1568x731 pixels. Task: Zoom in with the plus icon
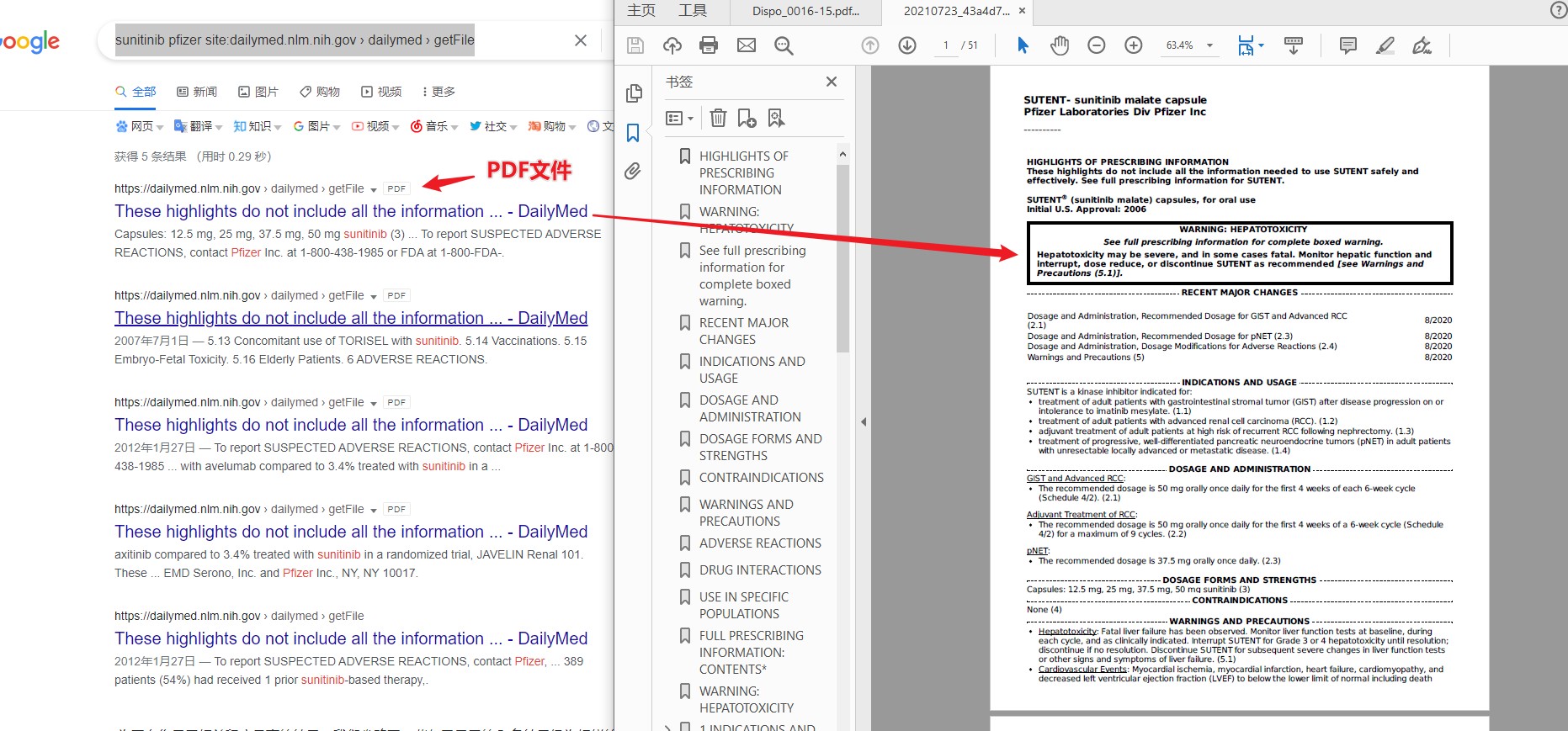1134,45
